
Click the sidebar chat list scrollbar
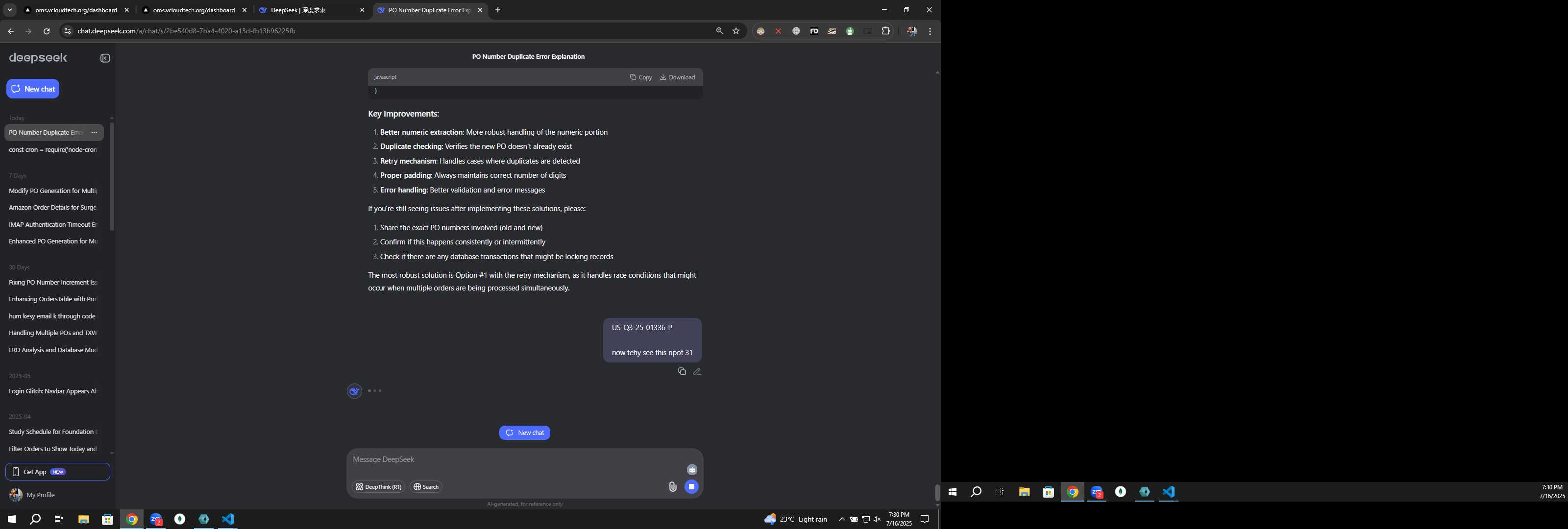[x=111, y=176]
